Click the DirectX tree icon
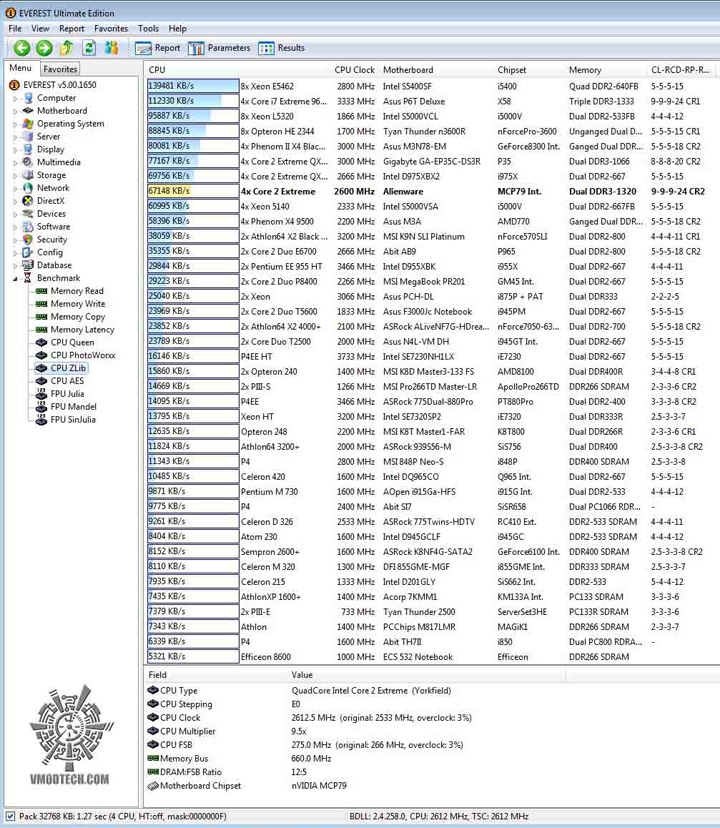This screenshot has width=720, height=828. pos(28,201)
